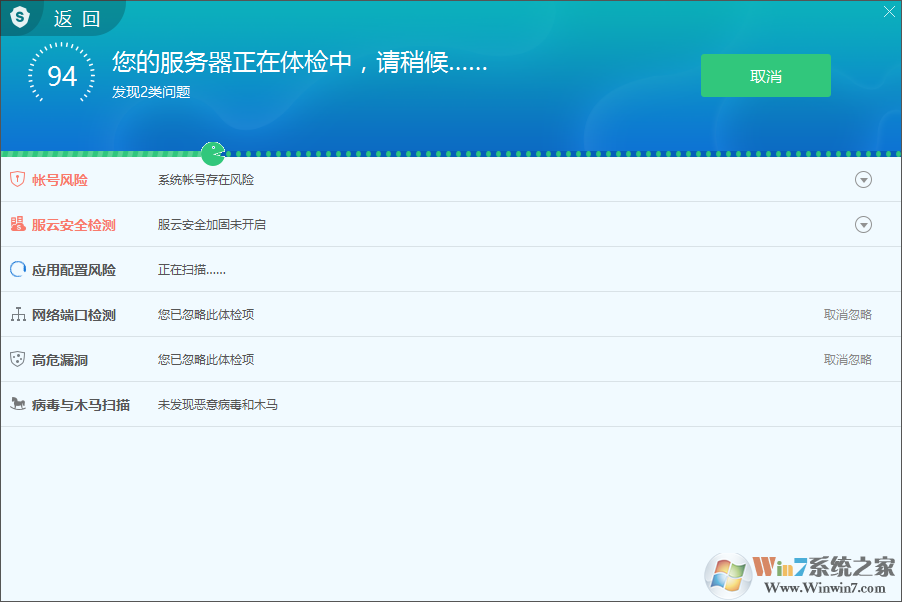
Task: Click the green dot on the scan progress line
Action: pos(213,154)
